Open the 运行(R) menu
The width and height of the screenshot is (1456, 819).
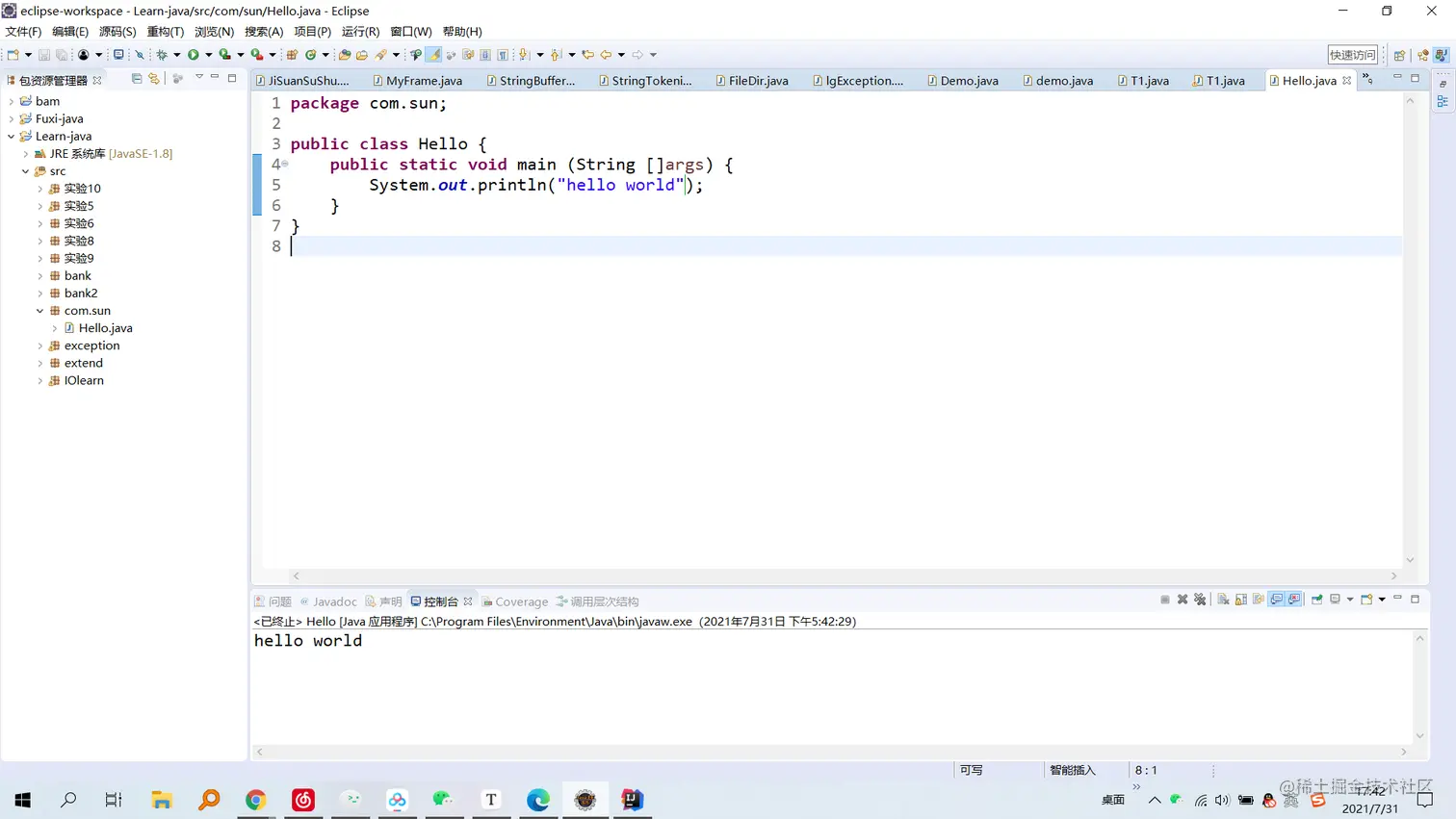click(x=360, y=32)
